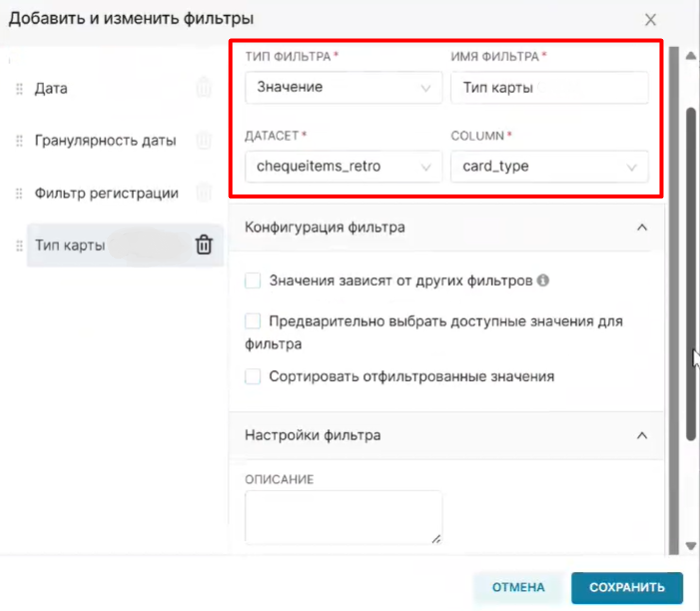Delete the Тип карты filter with trash icon
700x611 pixels.
203,245
